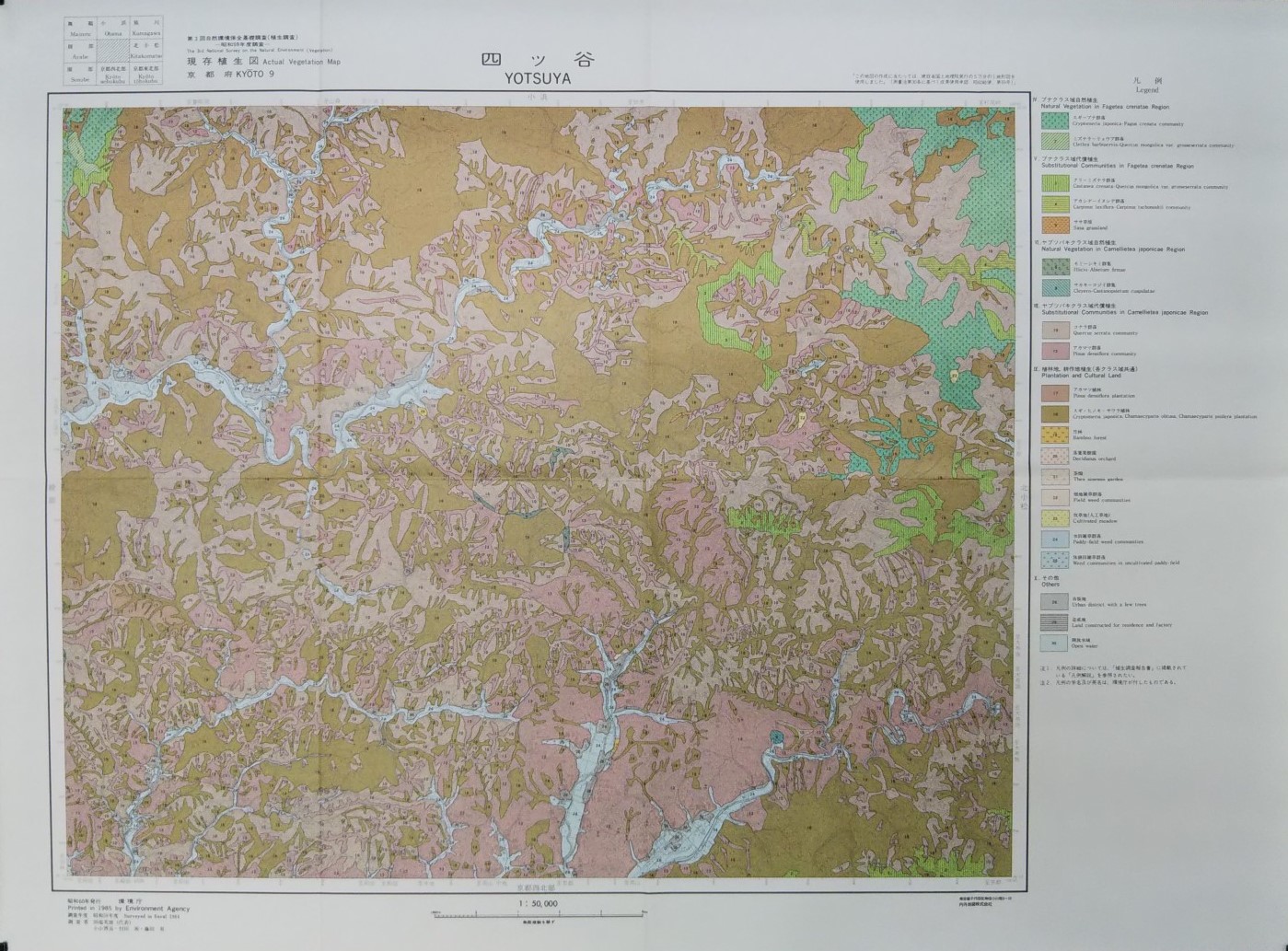Click the hatched current-sheet cell in the index grid

[112, 51]
